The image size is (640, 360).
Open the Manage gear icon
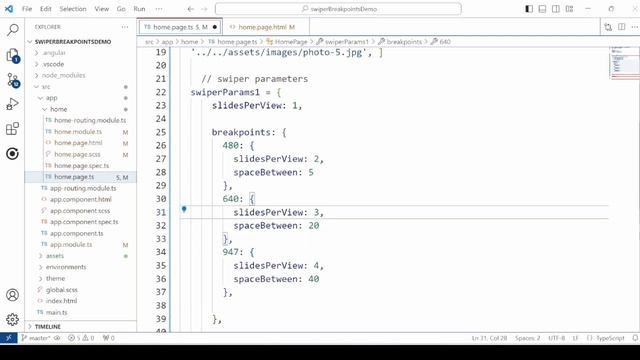click(x=12, y=319)
